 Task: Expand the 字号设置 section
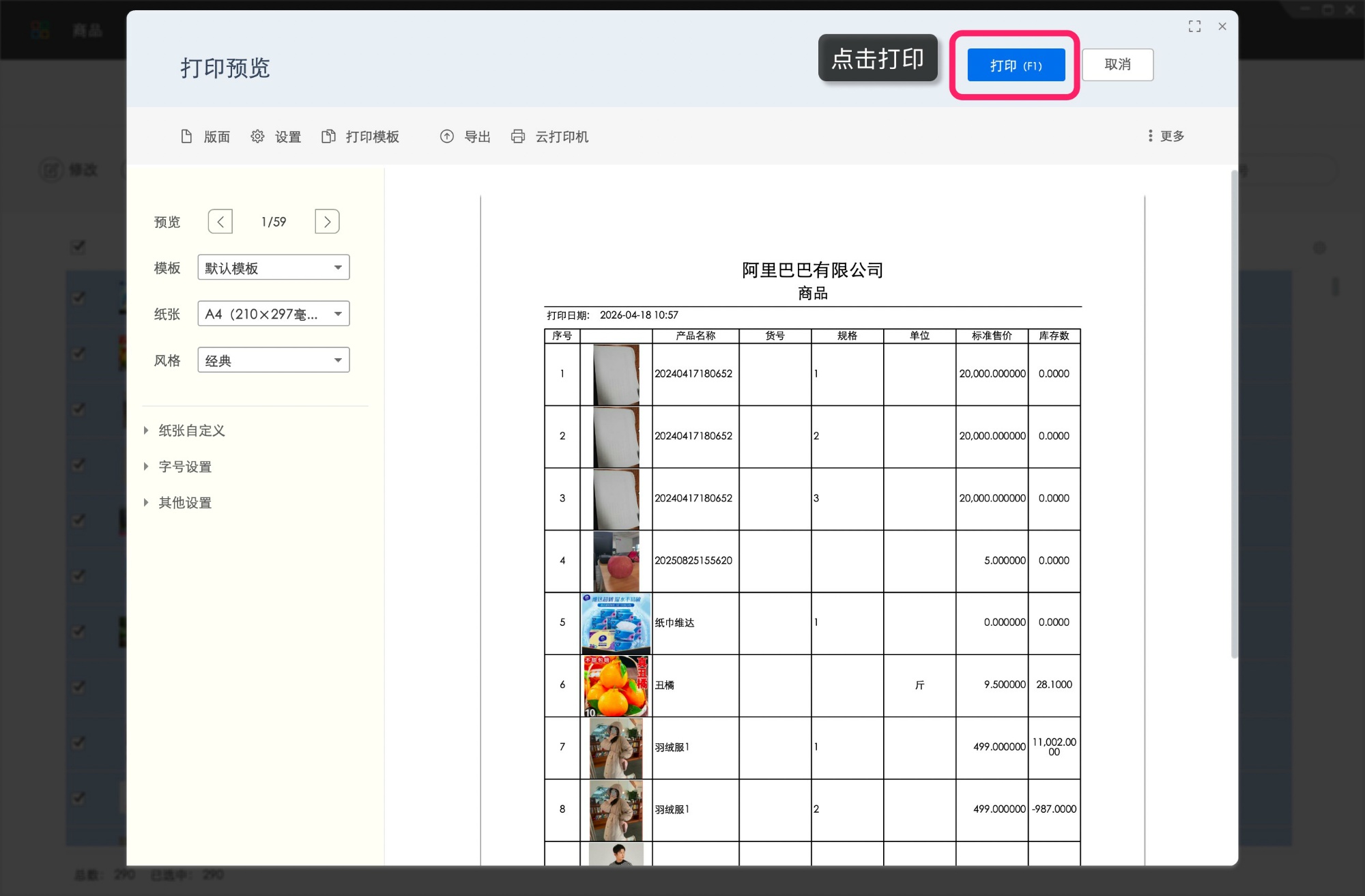[x=178, y=467]
